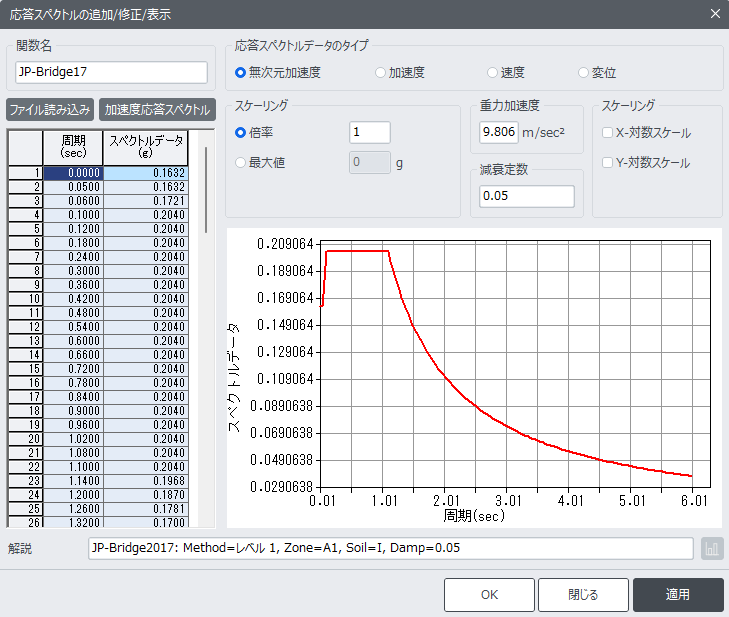Select period cell 0.1000 in row 4
This screenshot has height=617, width=729.
[73, 215]
